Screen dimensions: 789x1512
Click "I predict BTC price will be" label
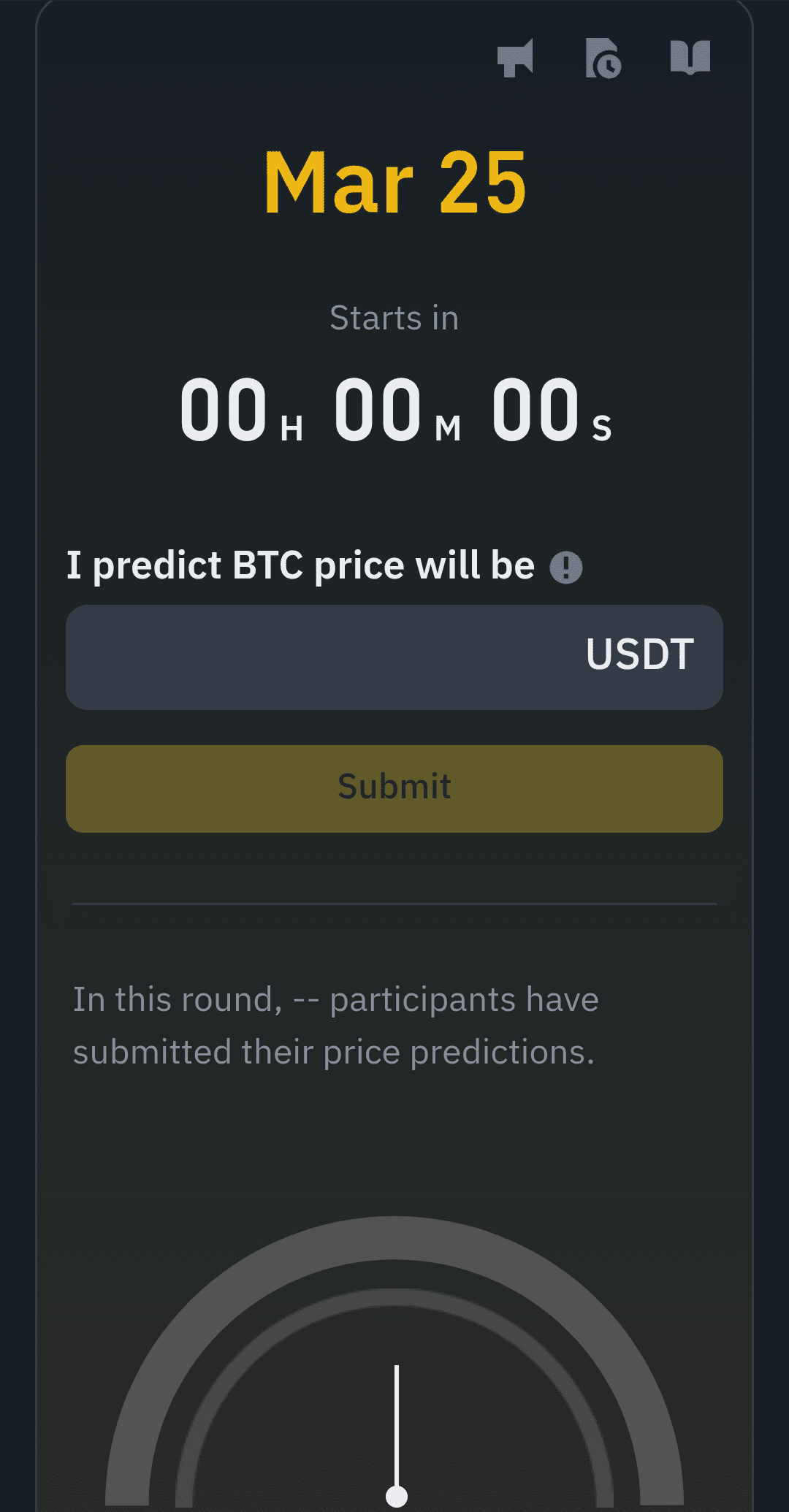[x=300, y=565]
